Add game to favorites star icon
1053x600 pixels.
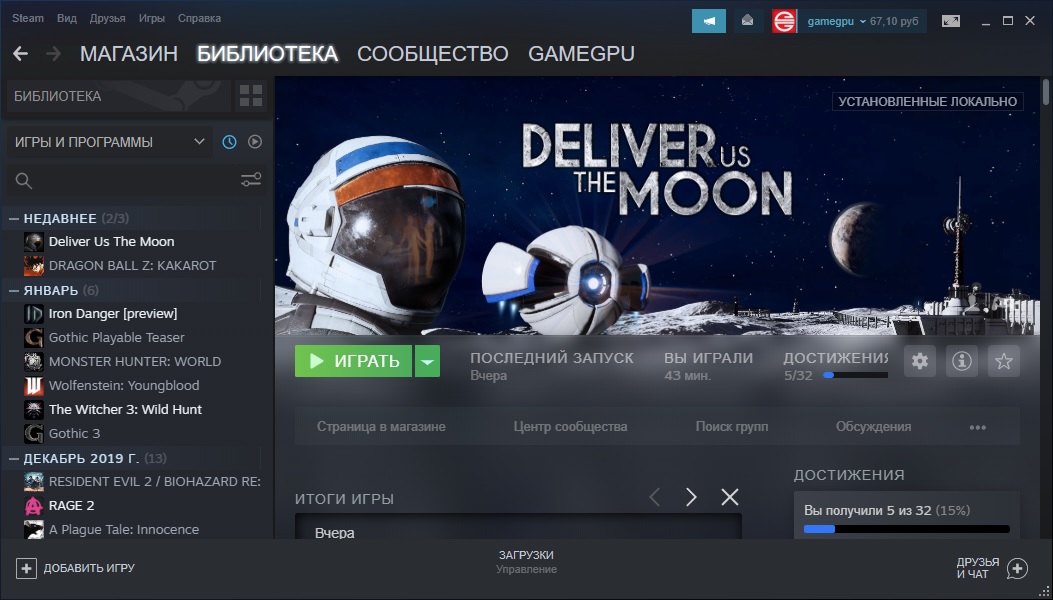click(1004, 361)
